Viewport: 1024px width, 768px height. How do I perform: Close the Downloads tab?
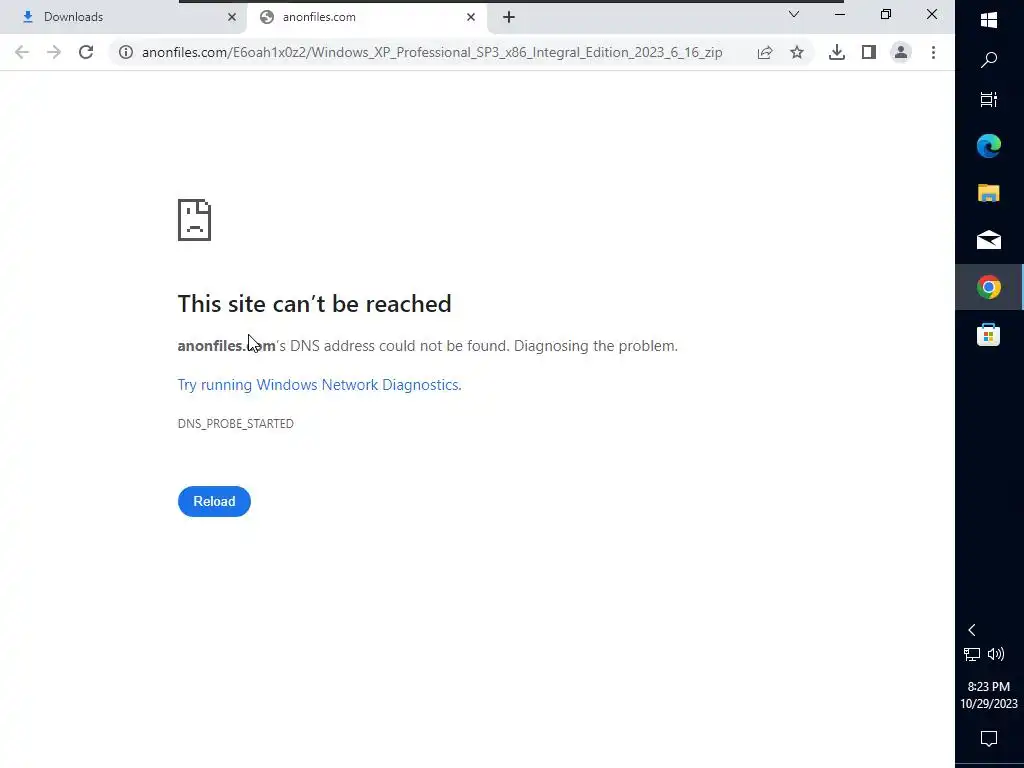[x=232, y=17]
